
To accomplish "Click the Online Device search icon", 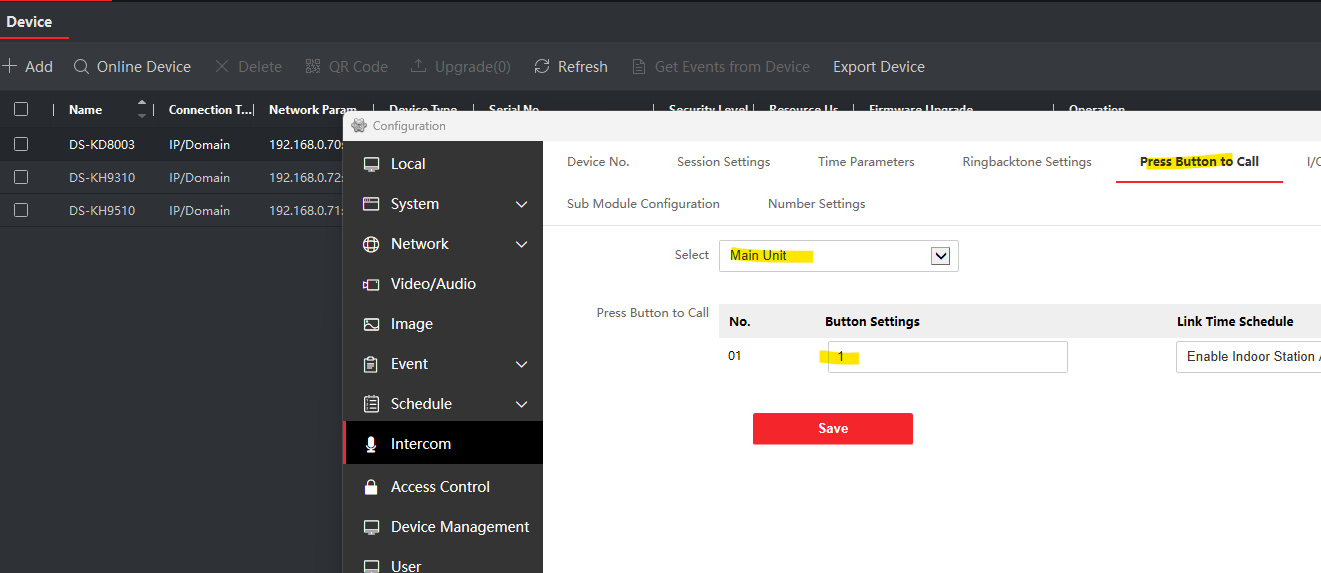I will click(x=82, y=67).
